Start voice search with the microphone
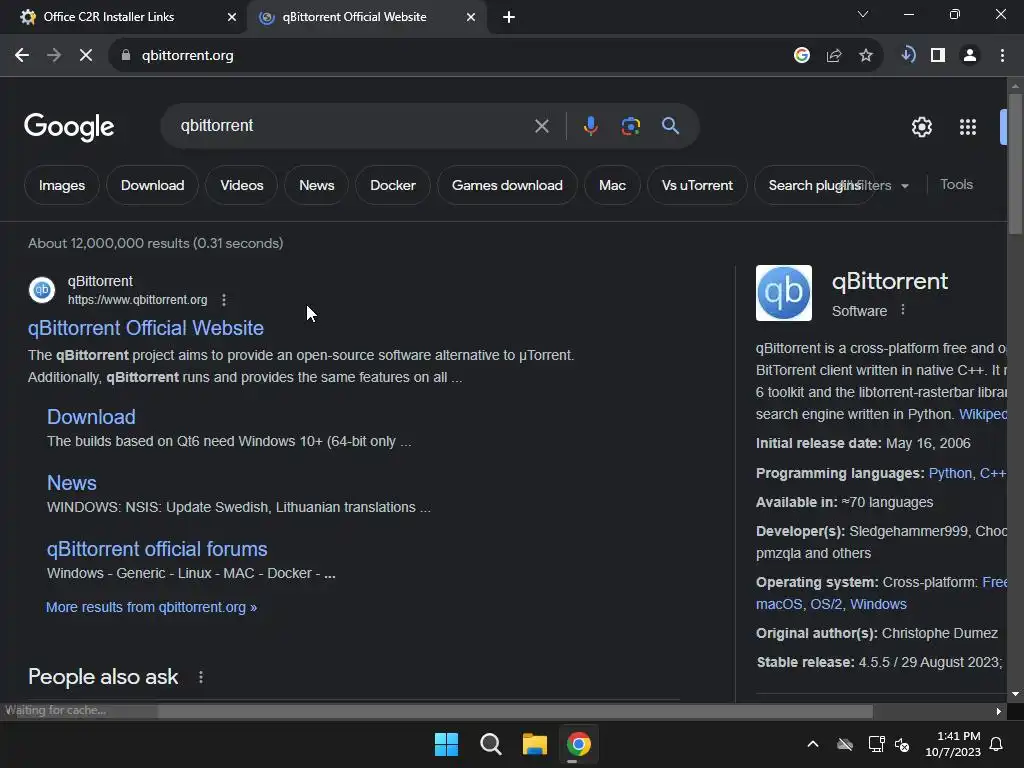The image size is (1024, 768). pos(590,126)
